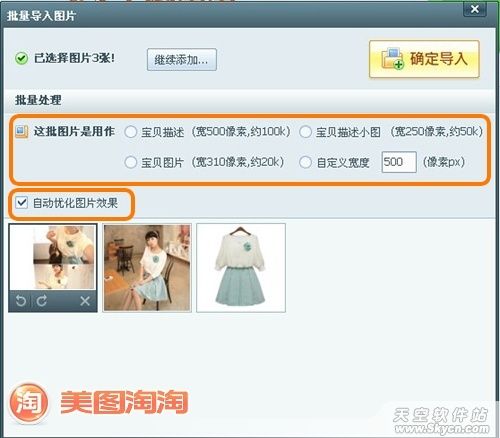Image resolution: width=500 pixels, height=438 pixels.
Task: Select the 宝贝描述小图 radio option
Action: tap(305, 132)
